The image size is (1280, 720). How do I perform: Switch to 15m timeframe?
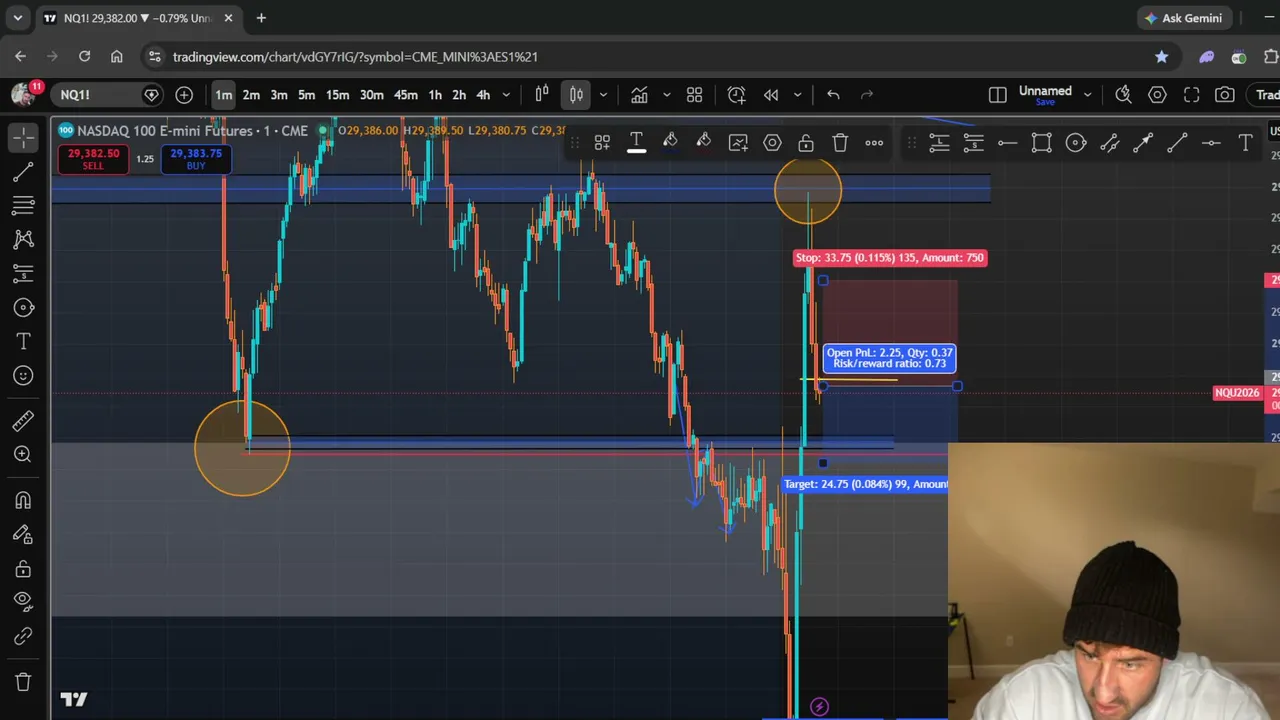[x=337, y=95]
